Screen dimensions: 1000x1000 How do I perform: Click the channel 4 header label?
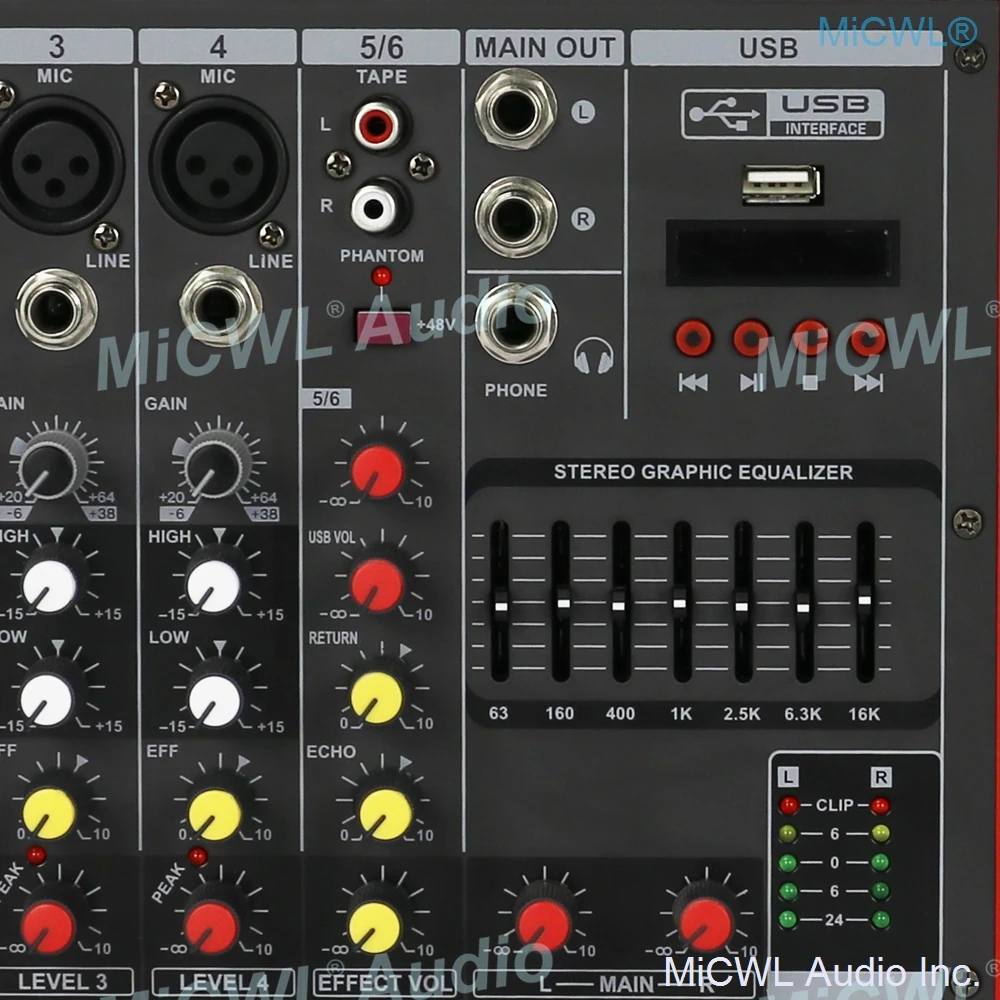tap(217, 47)
